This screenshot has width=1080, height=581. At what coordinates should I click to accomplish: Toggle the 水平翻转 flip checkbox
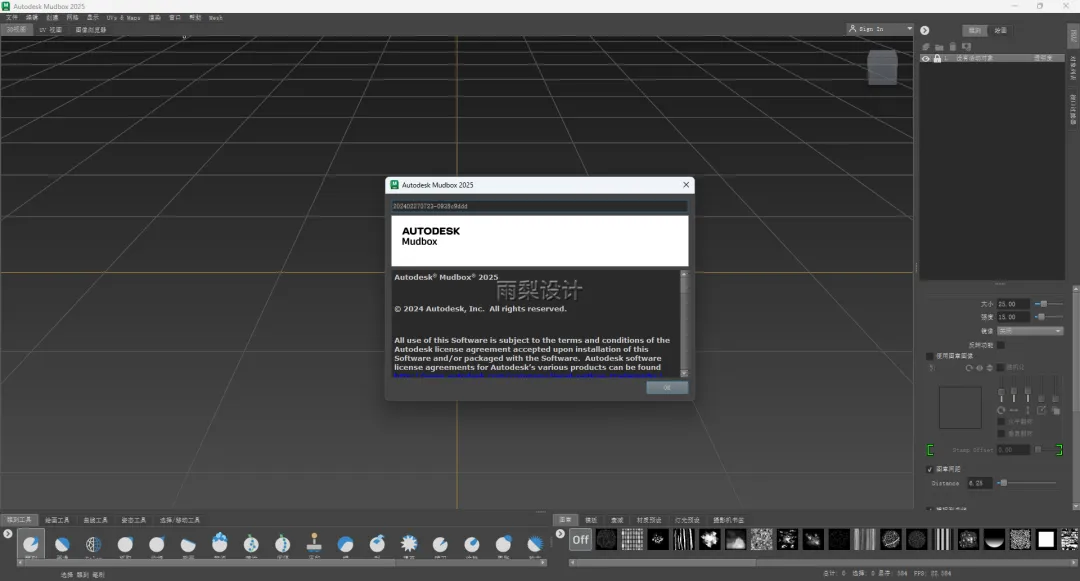[1001, 421]
